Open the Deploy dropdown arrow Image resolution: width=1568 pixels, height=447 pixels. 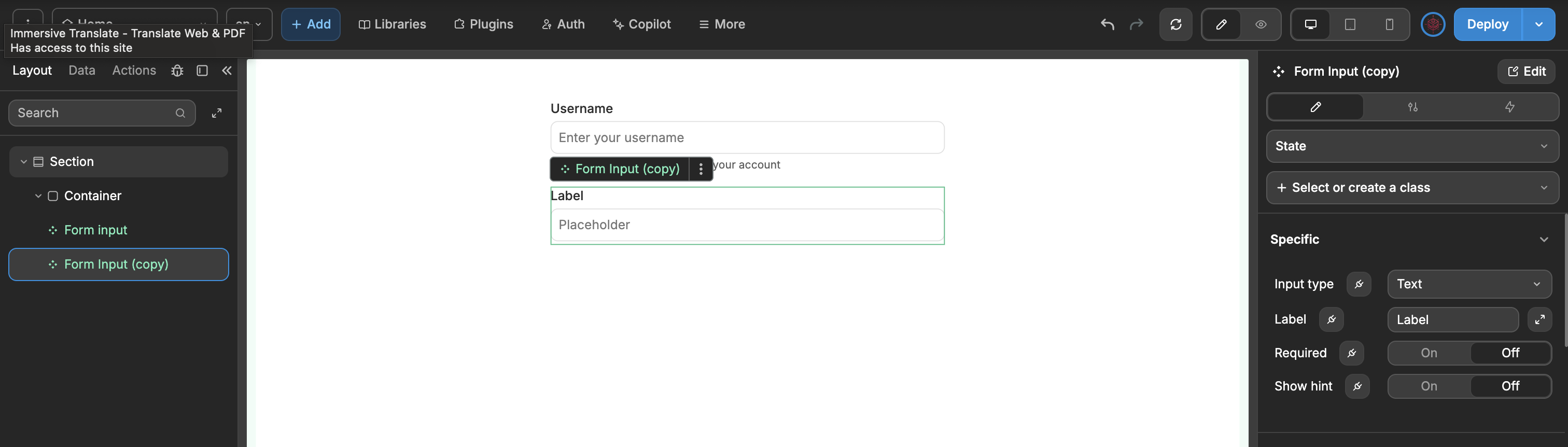coord(1539,24)
